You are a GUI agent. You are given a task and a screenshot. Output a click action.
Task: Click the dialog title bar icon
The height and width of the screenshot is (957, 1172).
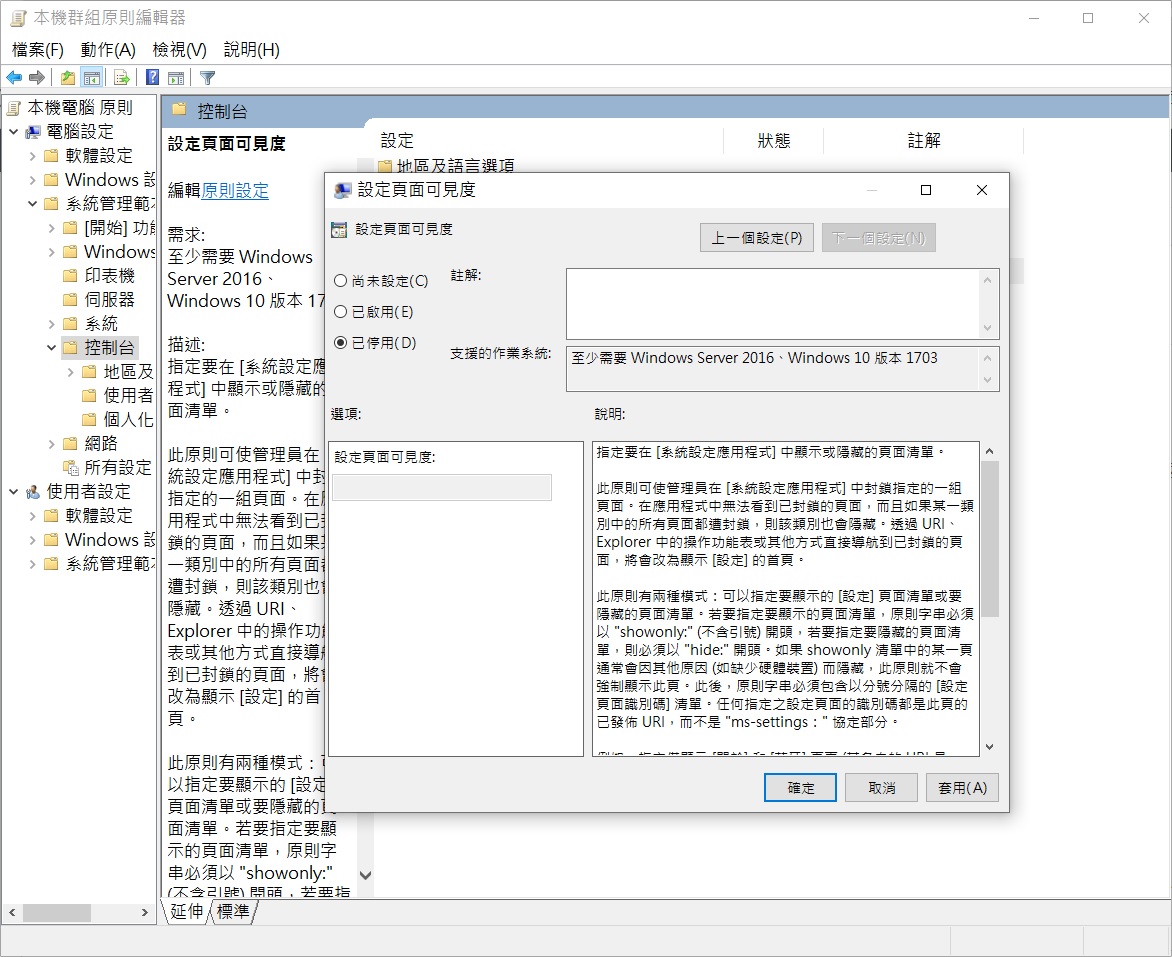coord(342,190)
